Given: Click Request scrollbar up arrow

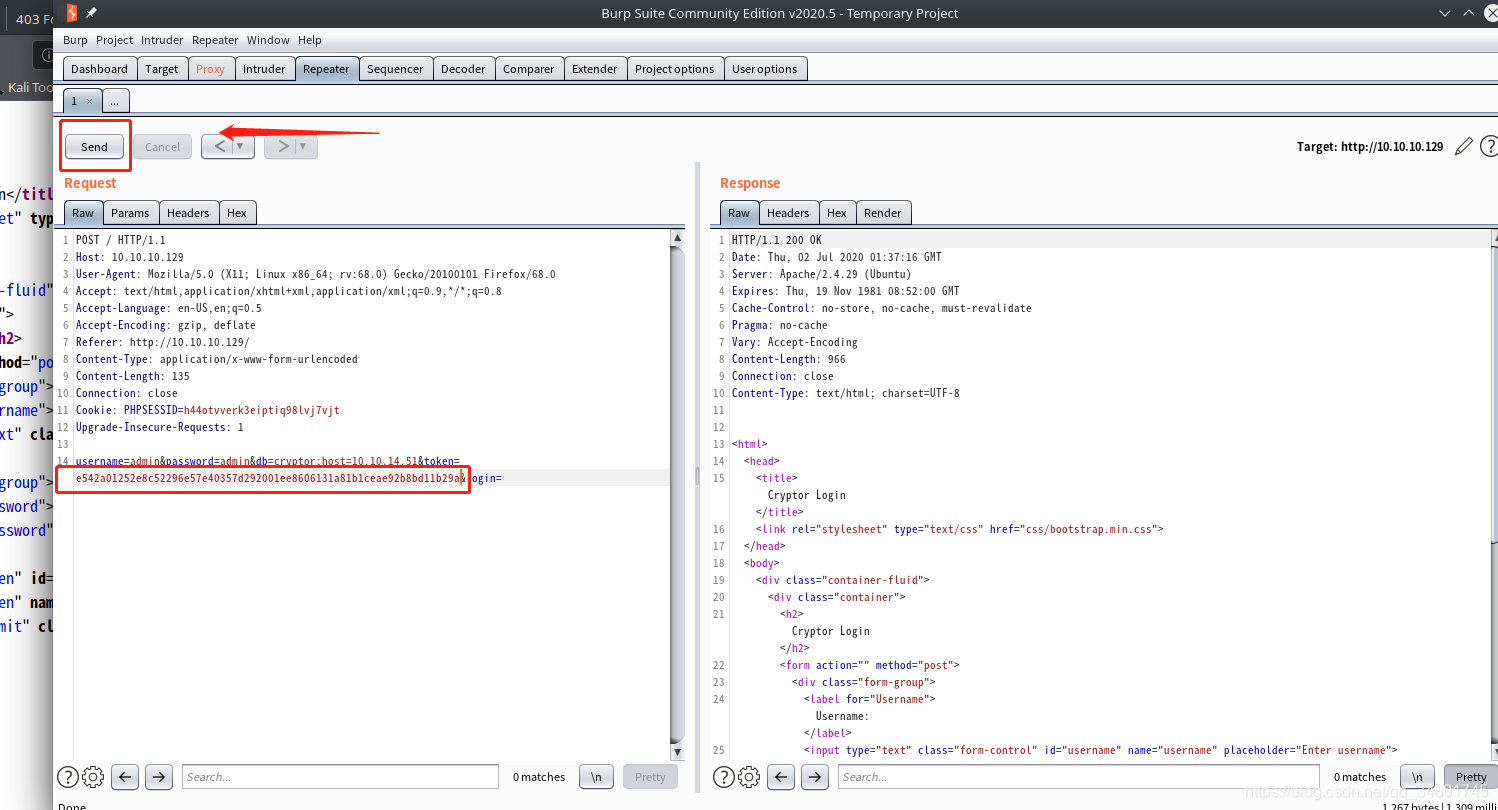Looking at the screenshot, I should coord(678,238).
